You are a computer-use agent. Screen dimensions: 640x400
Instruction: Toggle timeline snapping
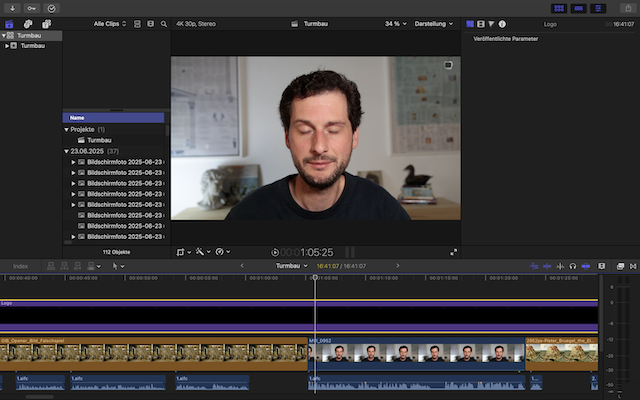coord(586,266)
